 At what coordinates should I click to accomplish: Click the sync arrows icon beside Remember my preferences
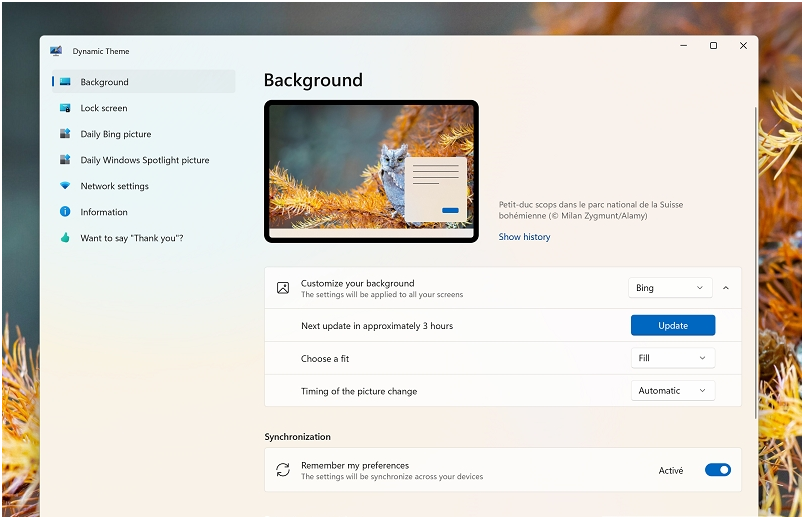coord(283,470)
